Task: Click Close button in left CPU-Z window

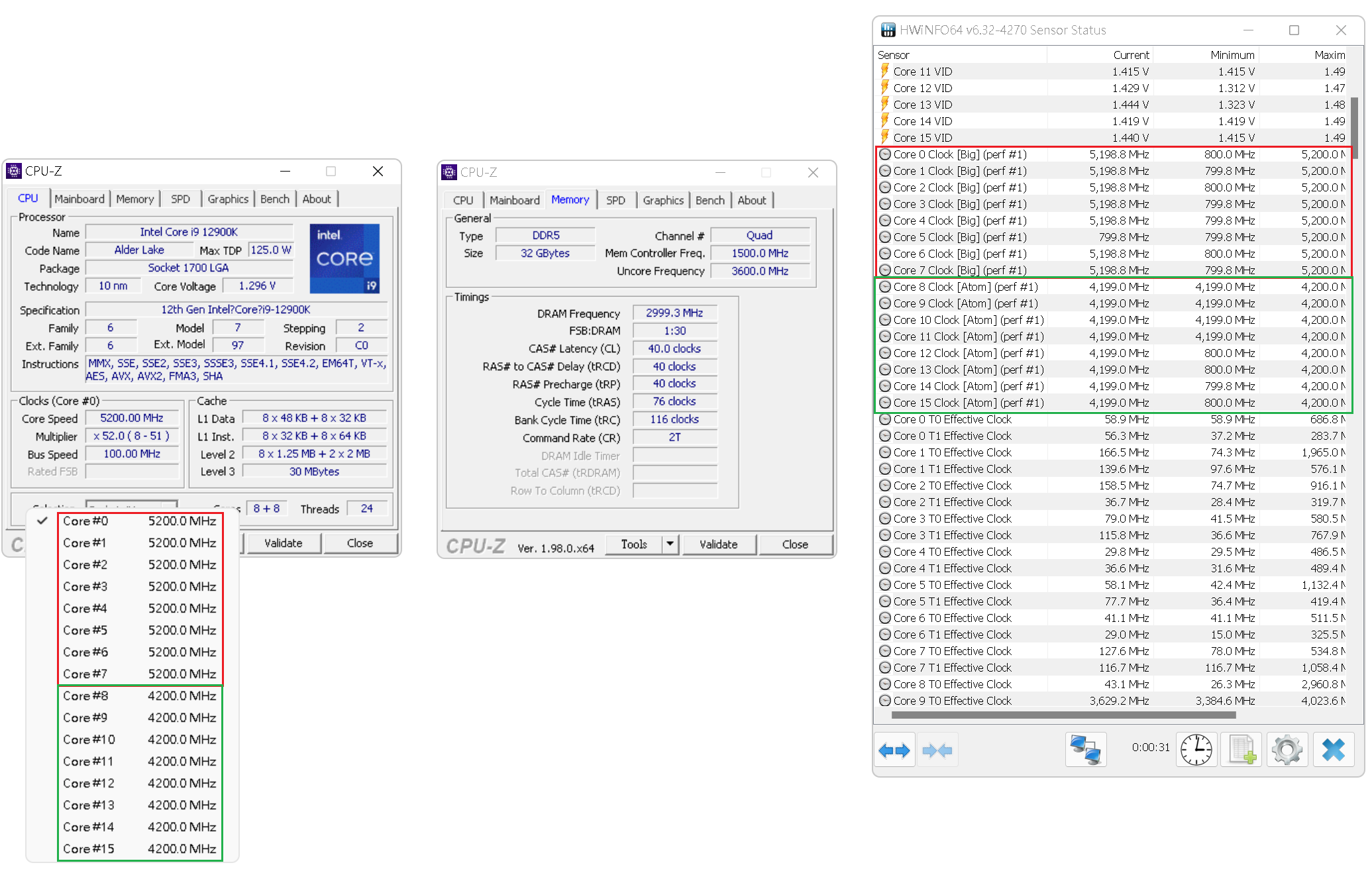Action: (x=360, y=543)
